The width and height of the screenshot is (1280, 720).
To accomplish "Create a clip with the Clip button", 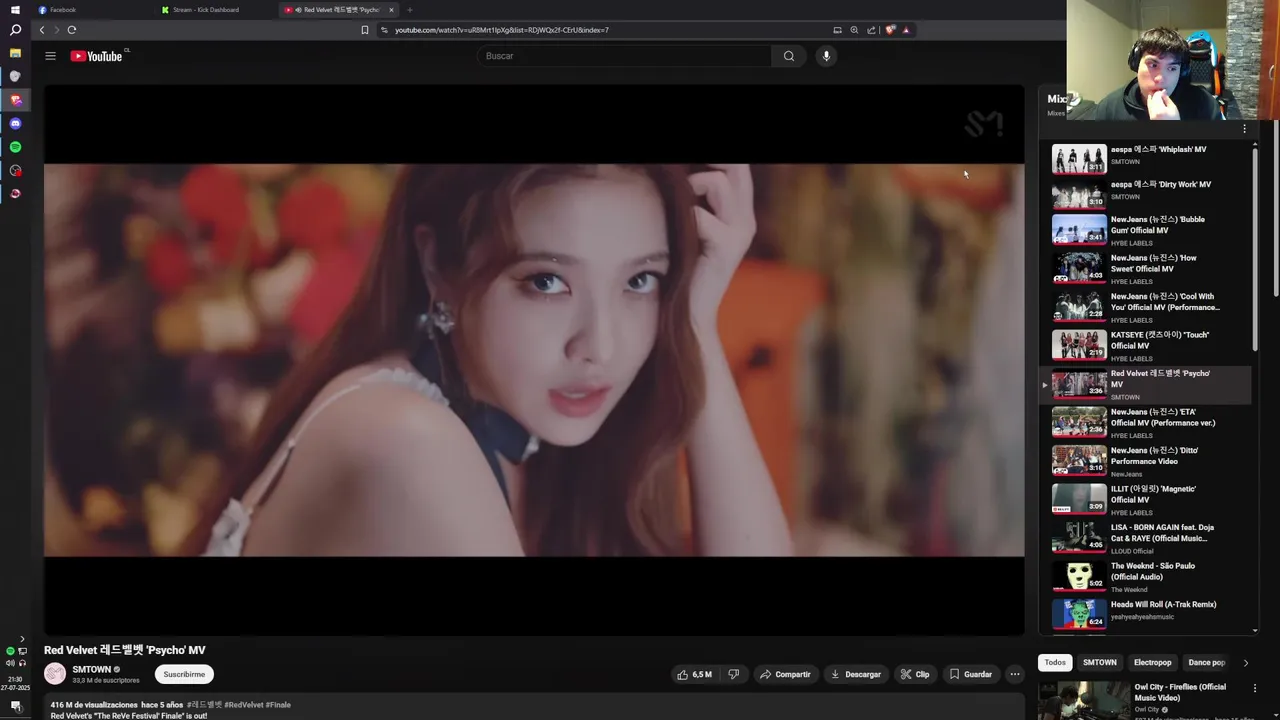I will 915,674.
